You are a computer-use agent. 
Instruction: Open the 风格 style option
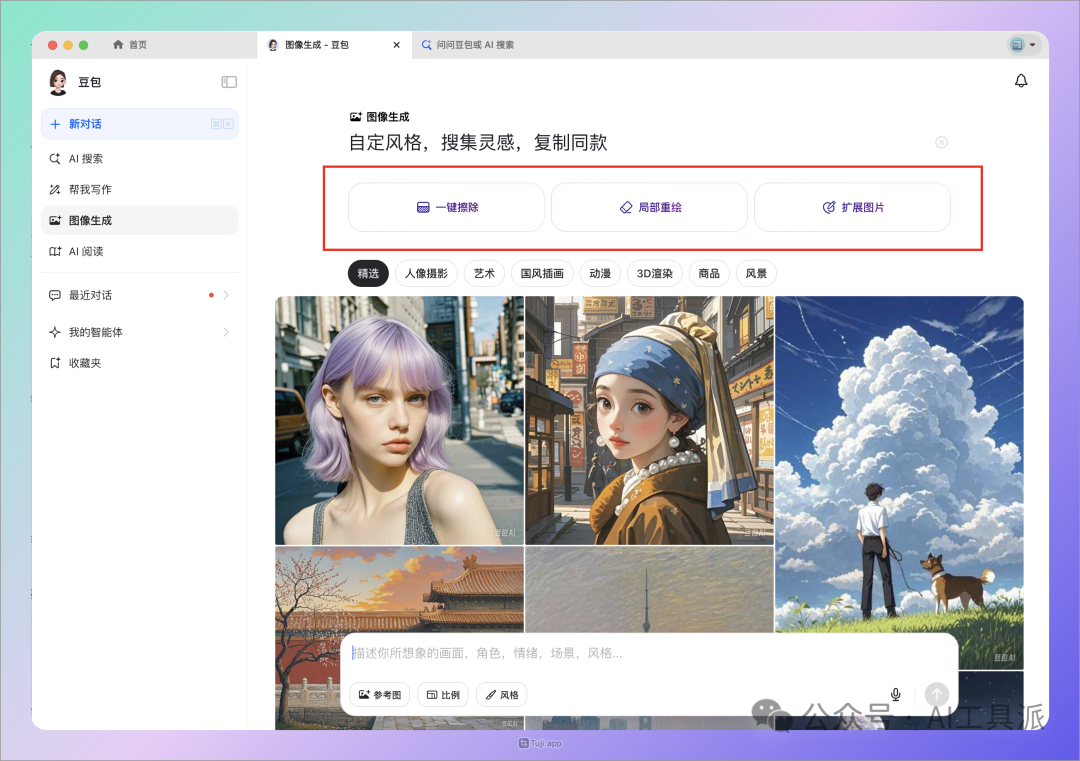[502, 695]
